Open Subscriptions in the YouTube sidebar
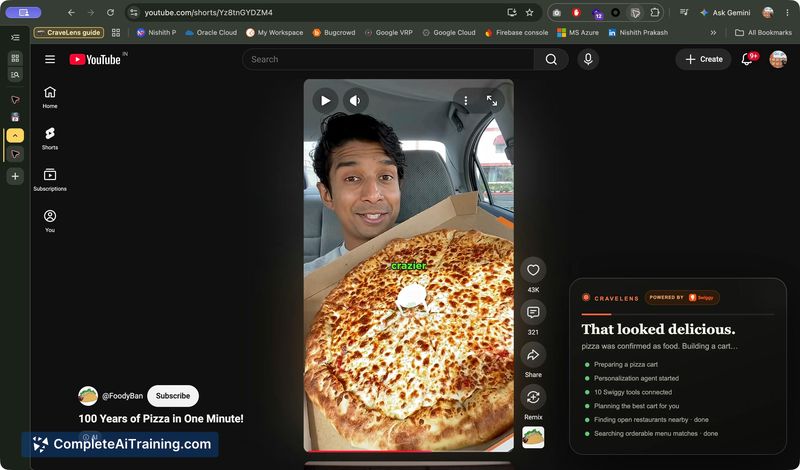This screenshot has height=470, width=800. 50,180
